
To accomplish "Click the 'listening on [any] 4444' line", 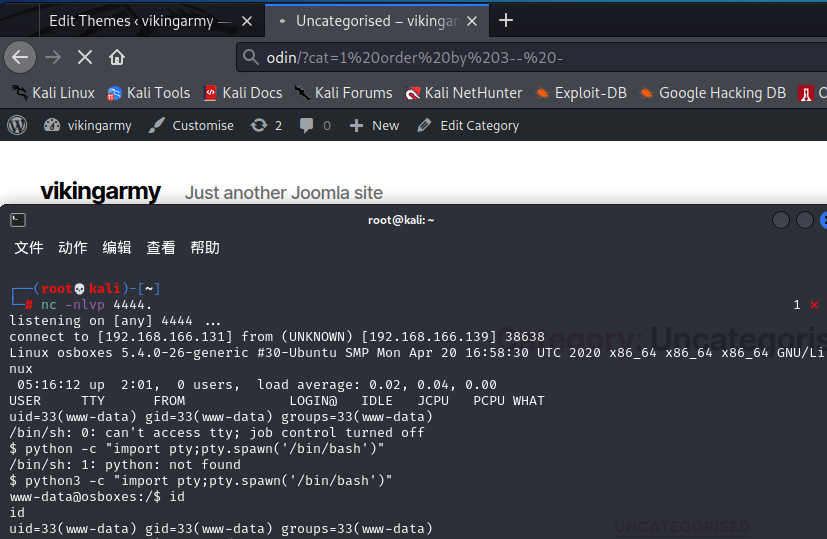I will pos(115,321).
